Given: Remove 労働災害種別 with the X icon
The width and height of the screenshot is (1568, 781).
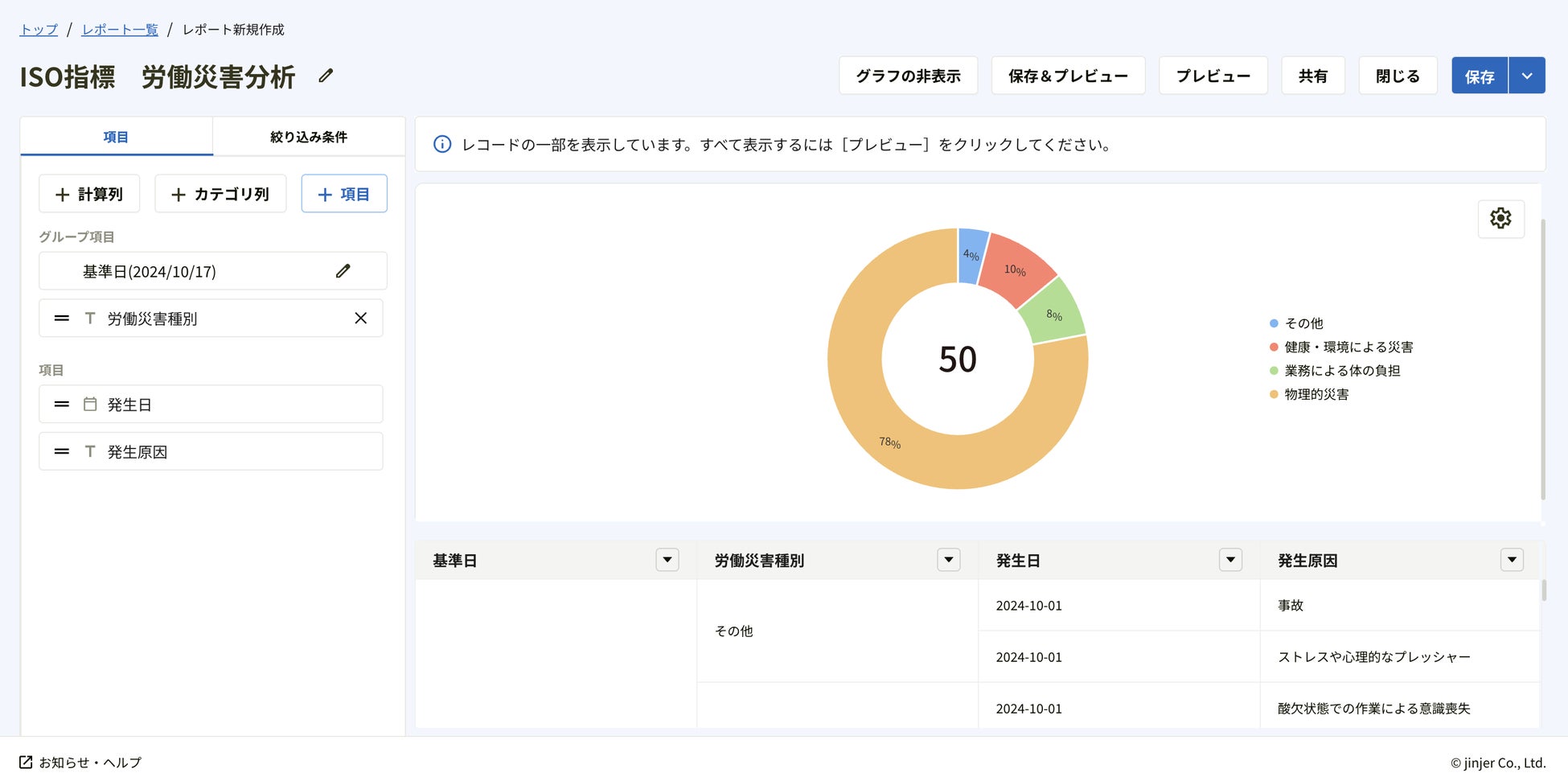Looking at the screenshot, I should click(x=361, y=319).
